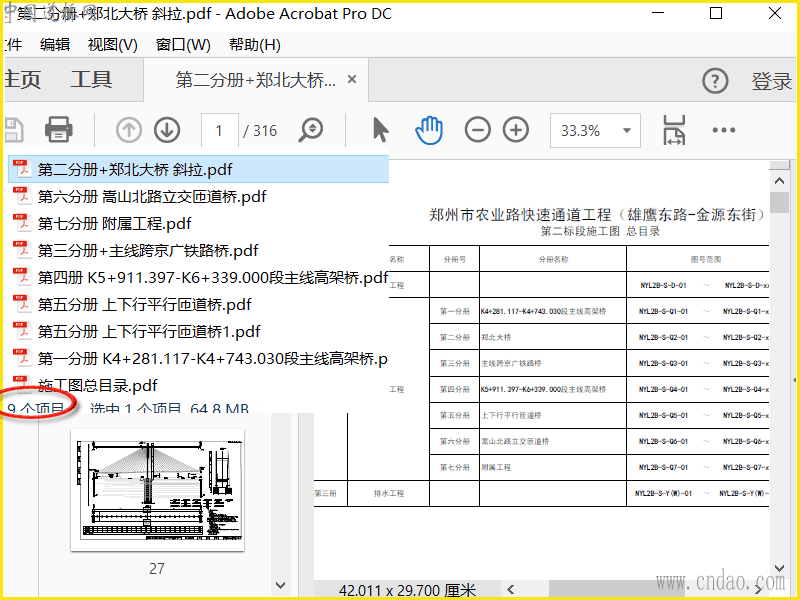Open the 窗口(W) menu
Viewport: 800px width, 600px height.
tap(183, 45)
